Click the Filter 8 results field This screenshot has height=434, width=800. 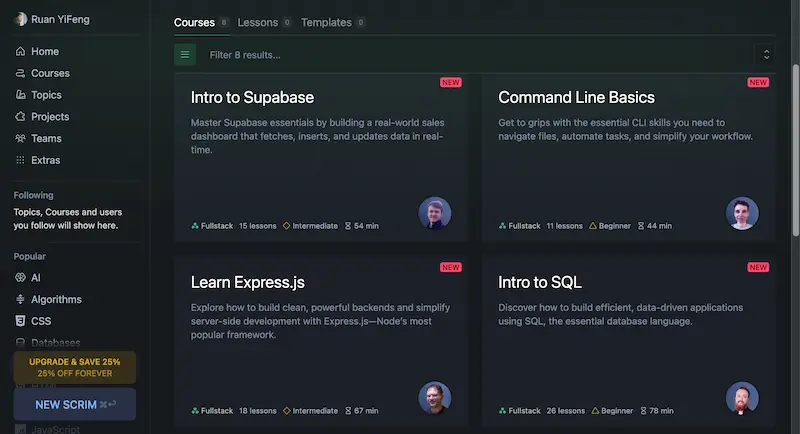click(474, 55)
